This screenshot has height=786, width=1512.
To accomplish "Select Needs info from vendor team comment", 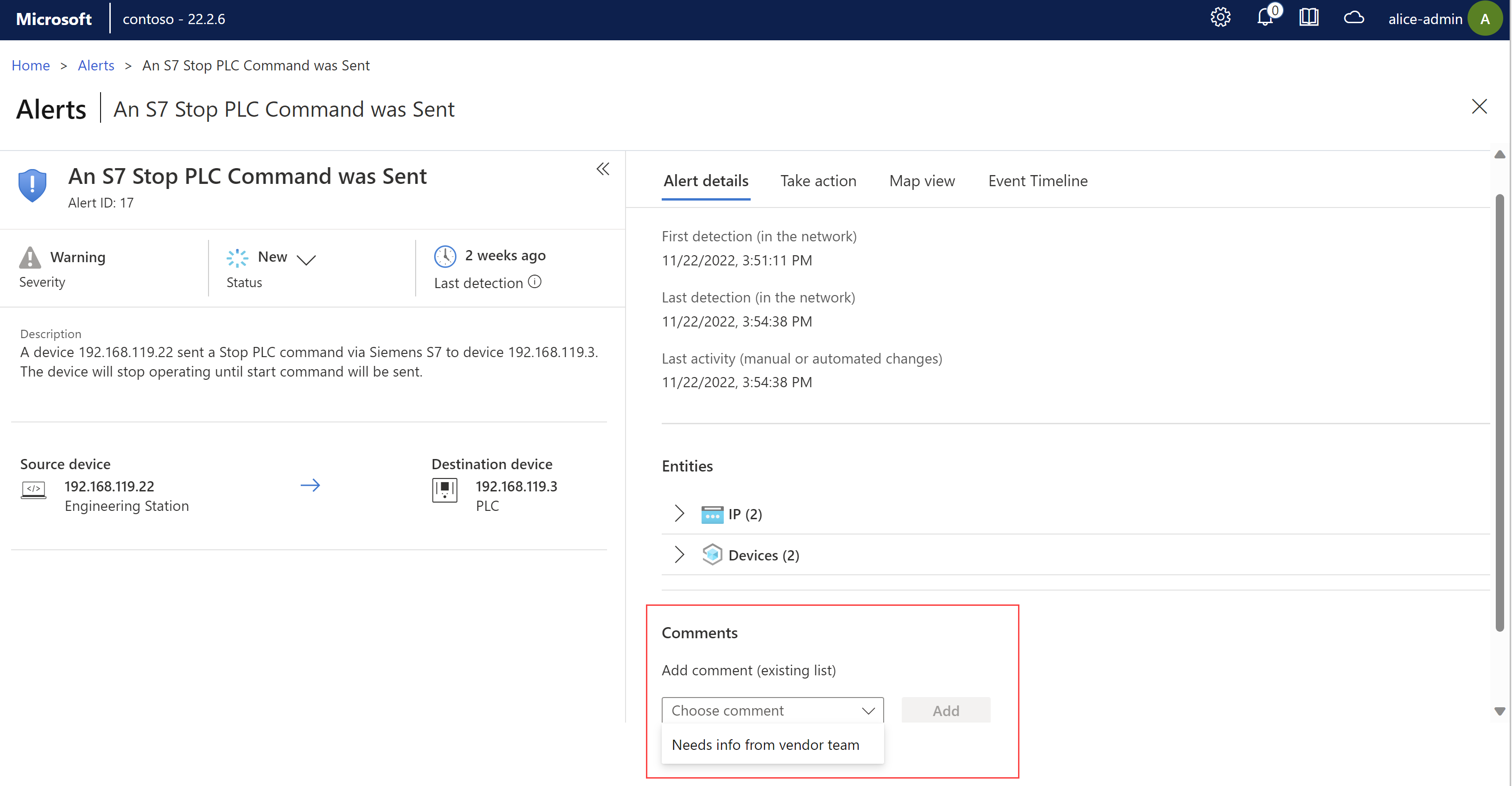I will coord(765,744).
